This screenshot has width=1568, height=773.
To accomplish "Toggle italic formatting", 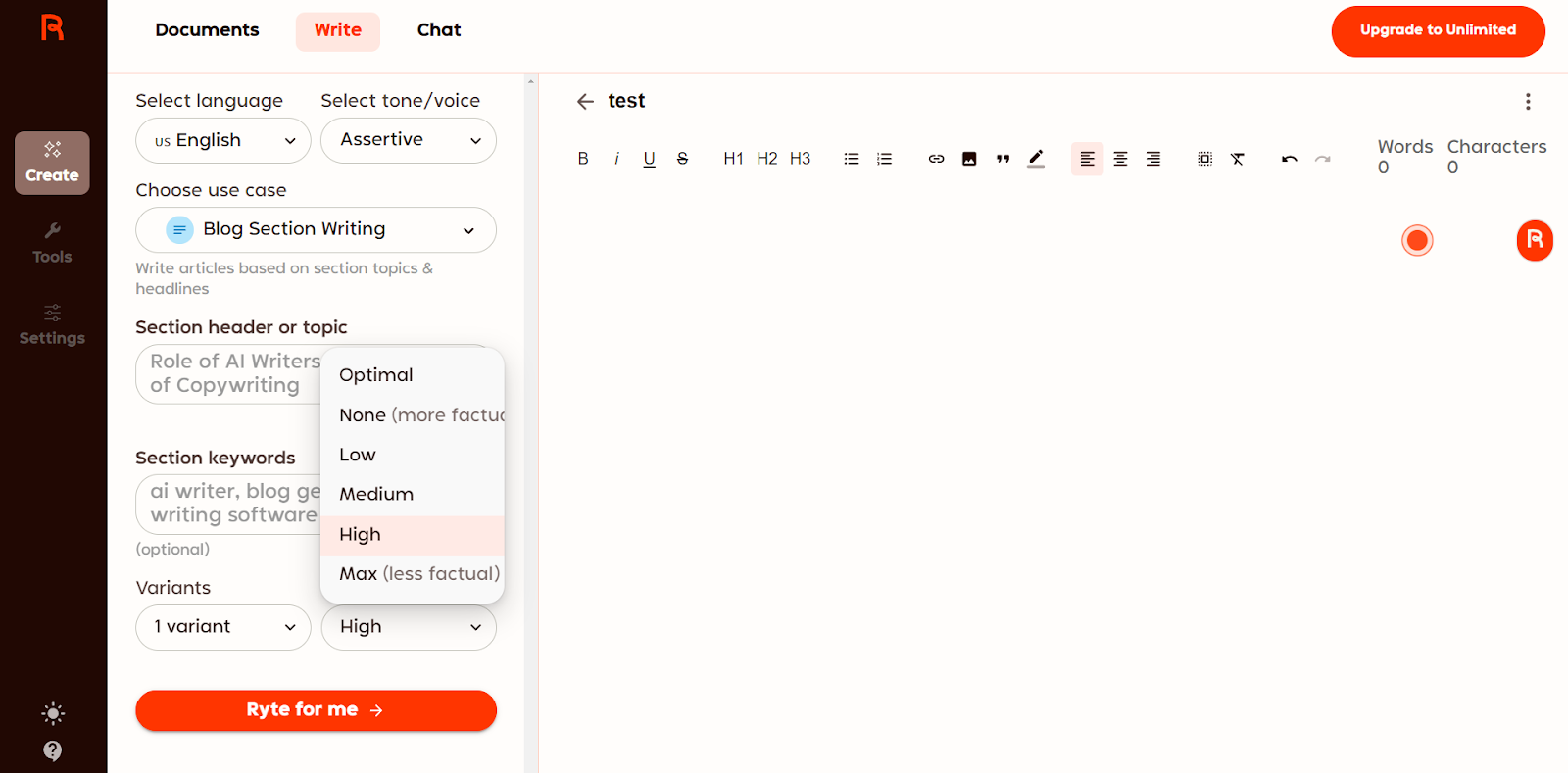I will pyautogui.click(x=616, y=159).
